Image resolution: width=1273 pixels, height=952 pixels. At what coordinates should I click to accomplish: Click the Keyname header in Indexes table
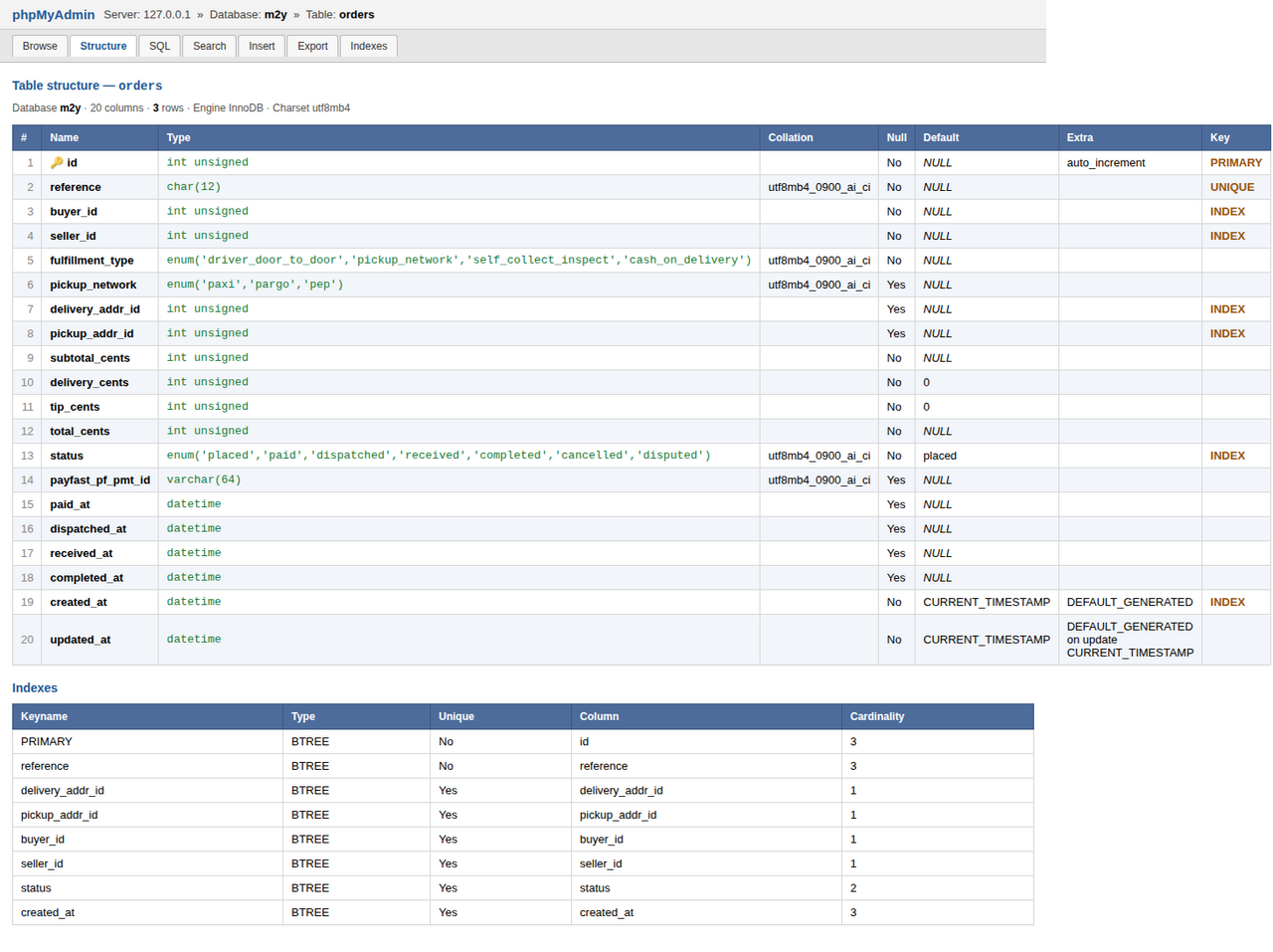tap(147, 717)
